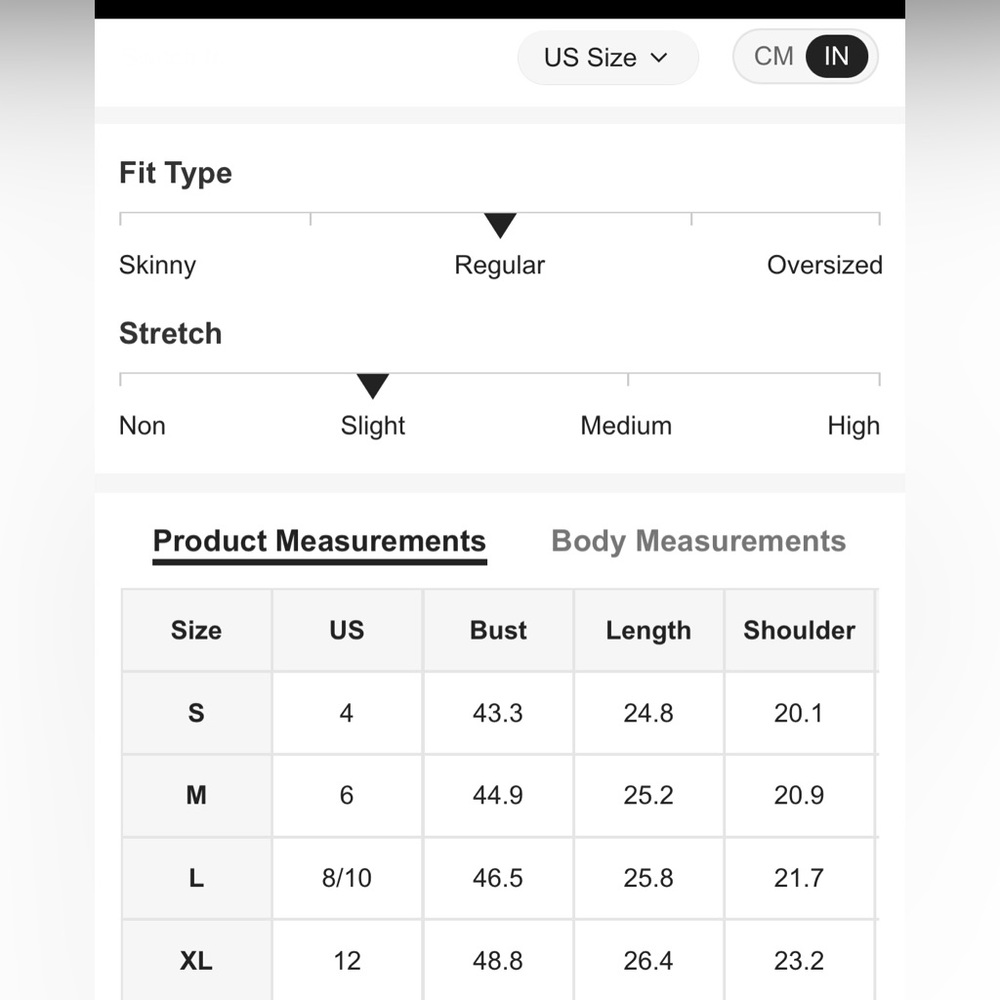Click the Length column header
Screen dimensions: 1000x1000
pos(649,630)
